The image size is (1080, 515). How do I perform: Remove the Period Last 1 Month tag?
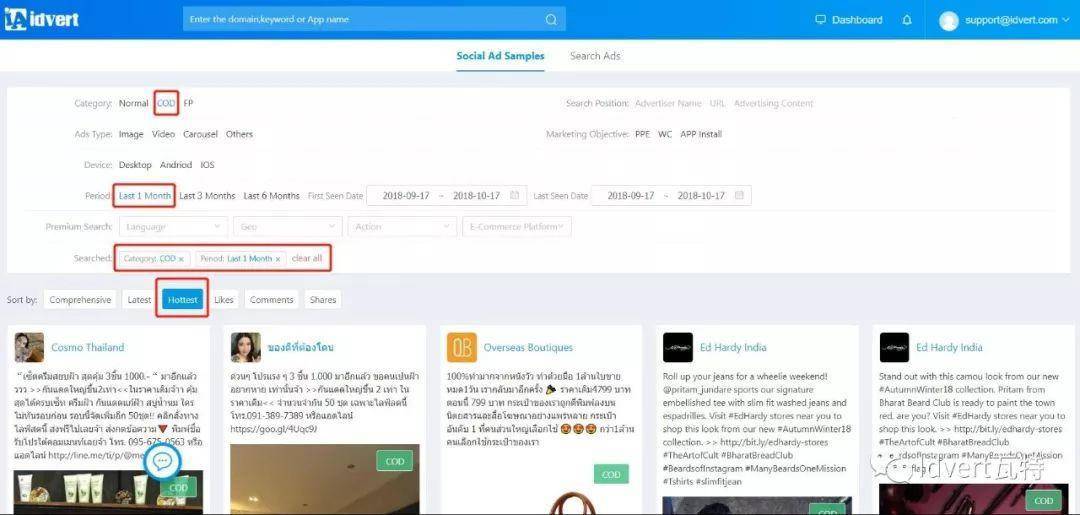click(278, 259)
